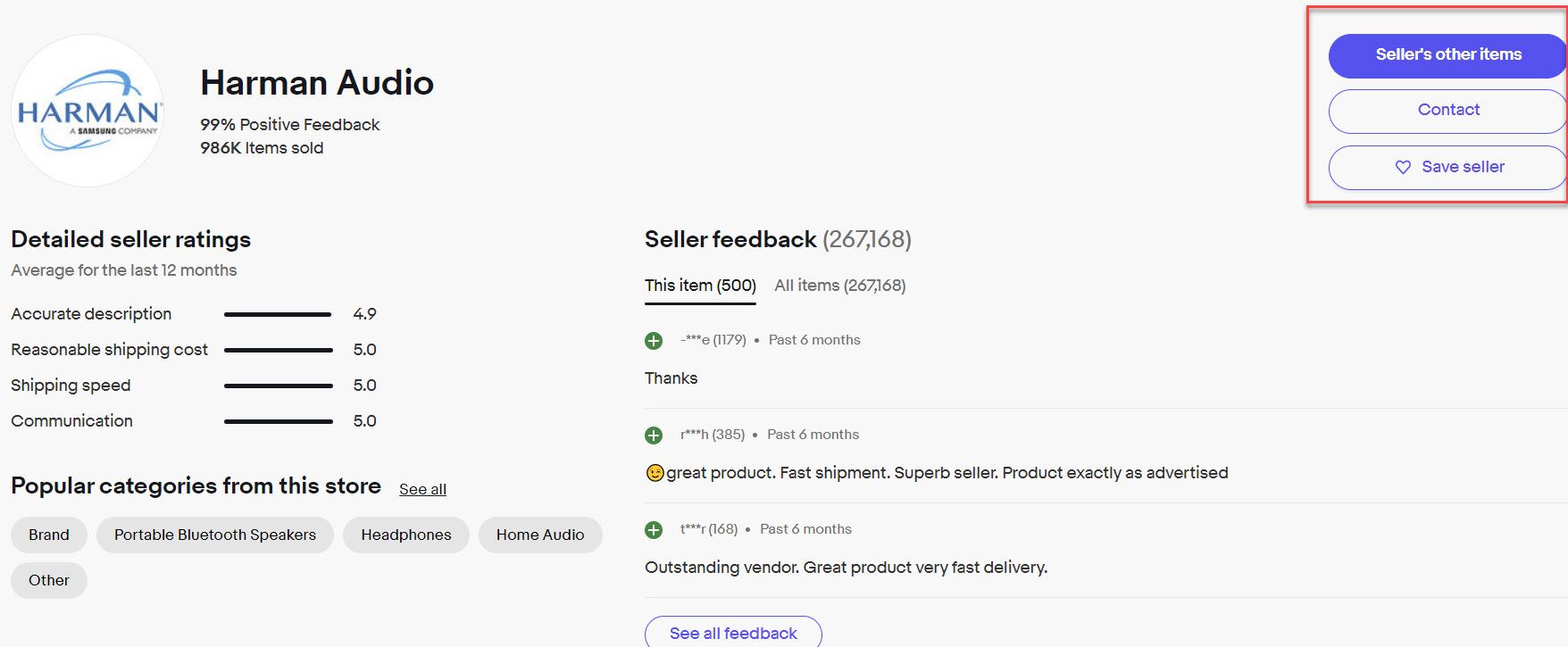Select the Other category chip
Image resolution: width=1568 pixels, height=647 pixels.
(x=49, y=580)
